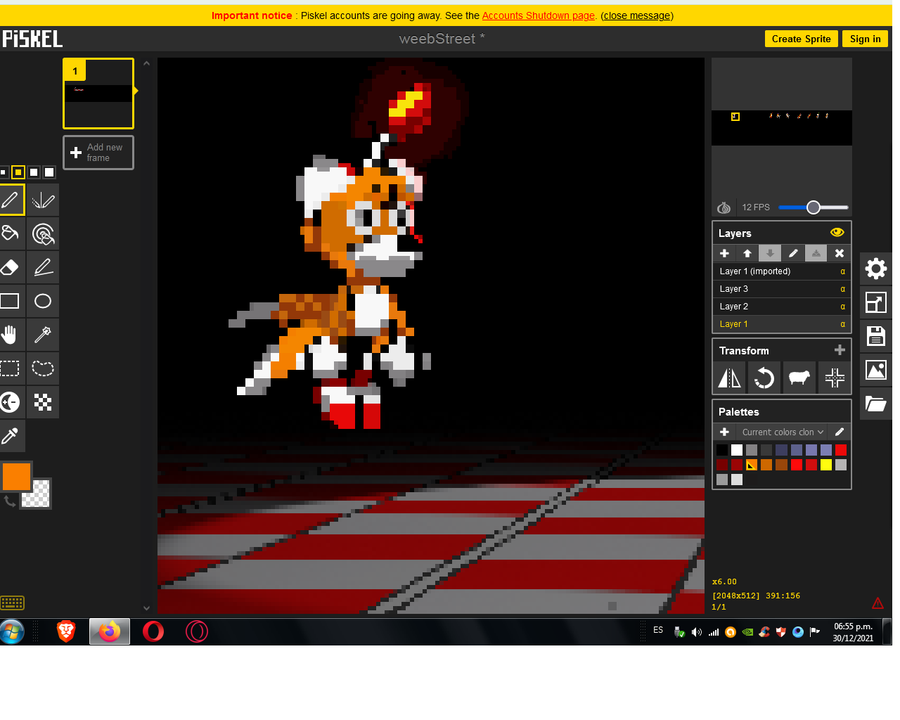900x720 pixels.
Task: Toggle opacity alpha of Layer 2
Action: coord(843,307)
